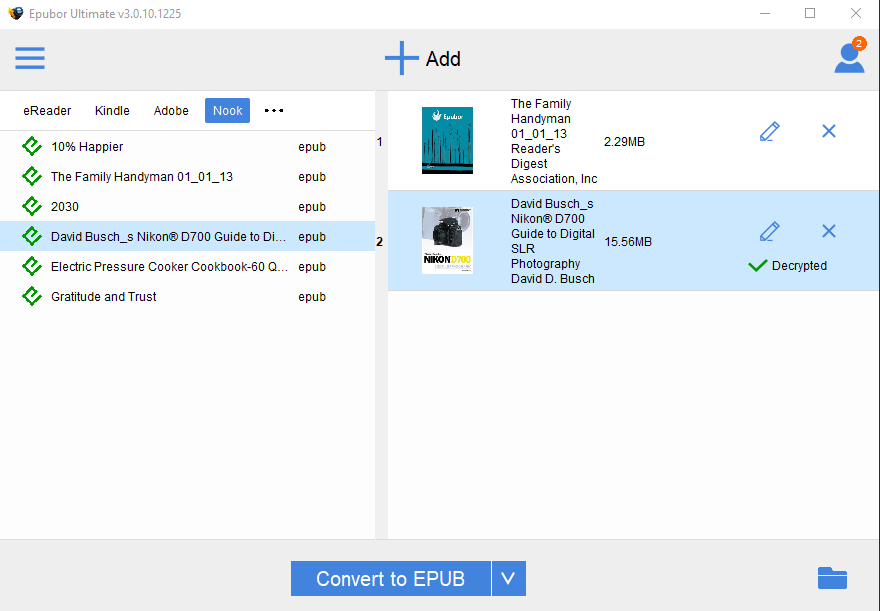Click the edit pencil for The Family Handyman
The image size is (880, 611).
(x=769, y=131)
